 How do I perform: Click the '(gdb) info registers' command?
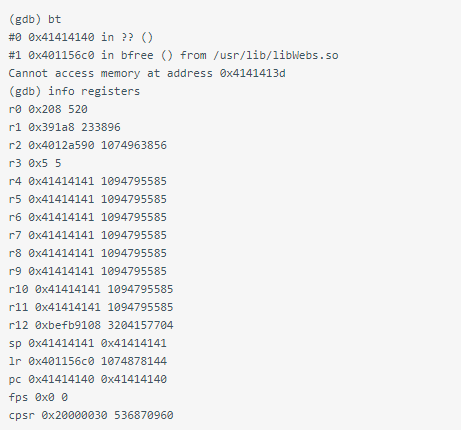point(74,91)
